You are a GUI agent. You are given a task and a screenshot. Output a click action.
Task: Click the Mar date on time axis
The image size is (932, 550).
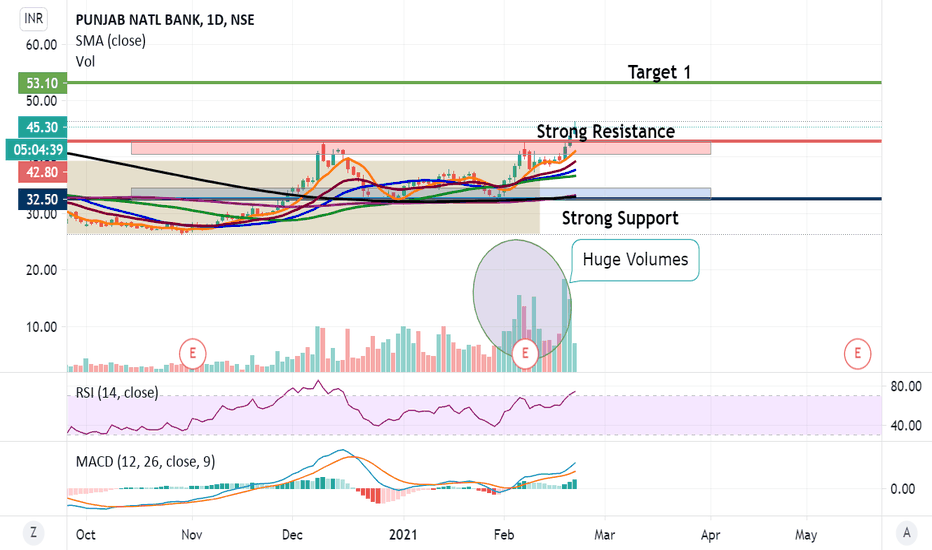coord(604,535)
